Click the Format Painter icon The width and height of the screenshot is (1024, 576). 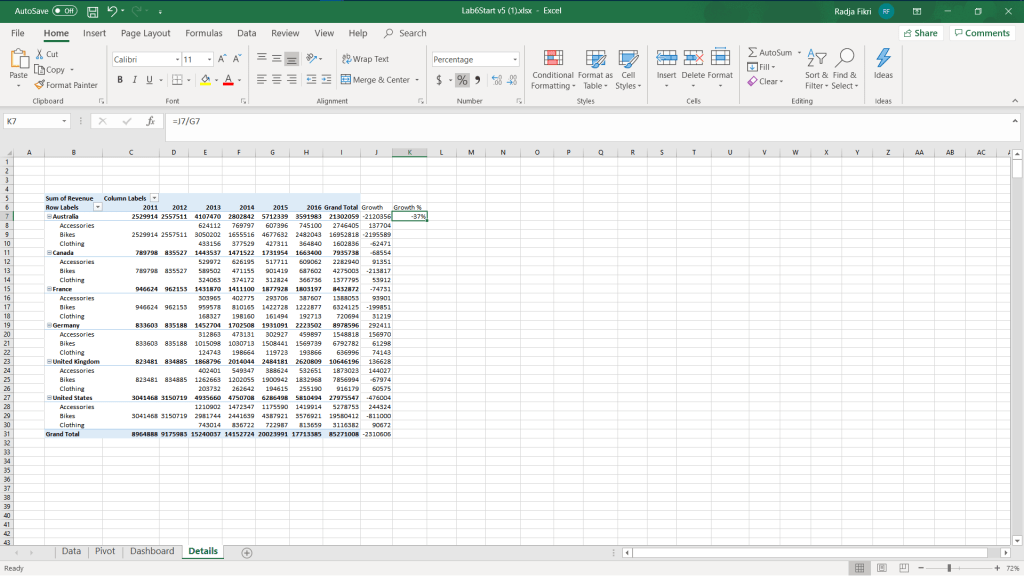click(40, 85)
